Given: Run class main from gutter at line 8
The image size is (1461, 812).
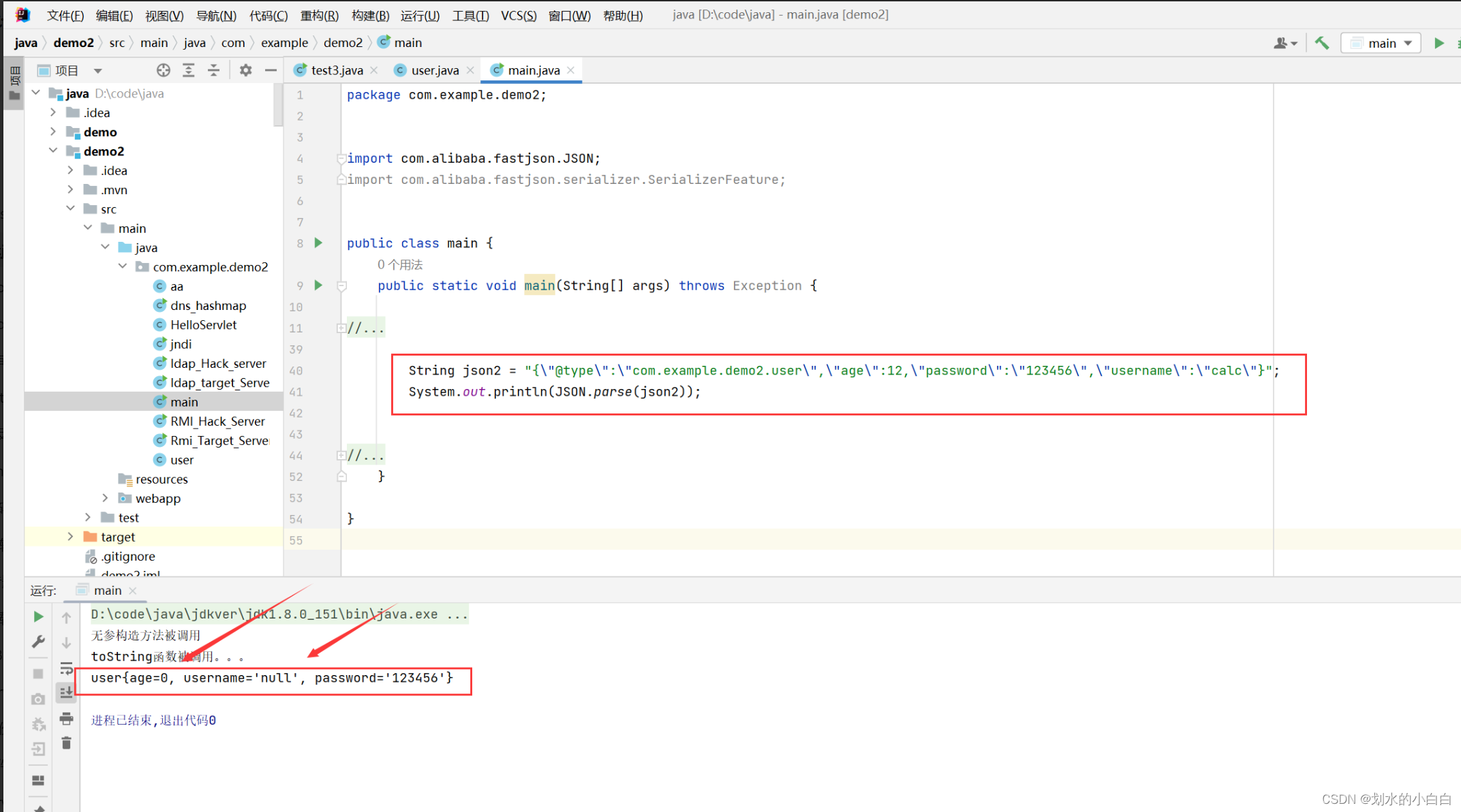Looking at the screenshot, I should pos(318,243).
